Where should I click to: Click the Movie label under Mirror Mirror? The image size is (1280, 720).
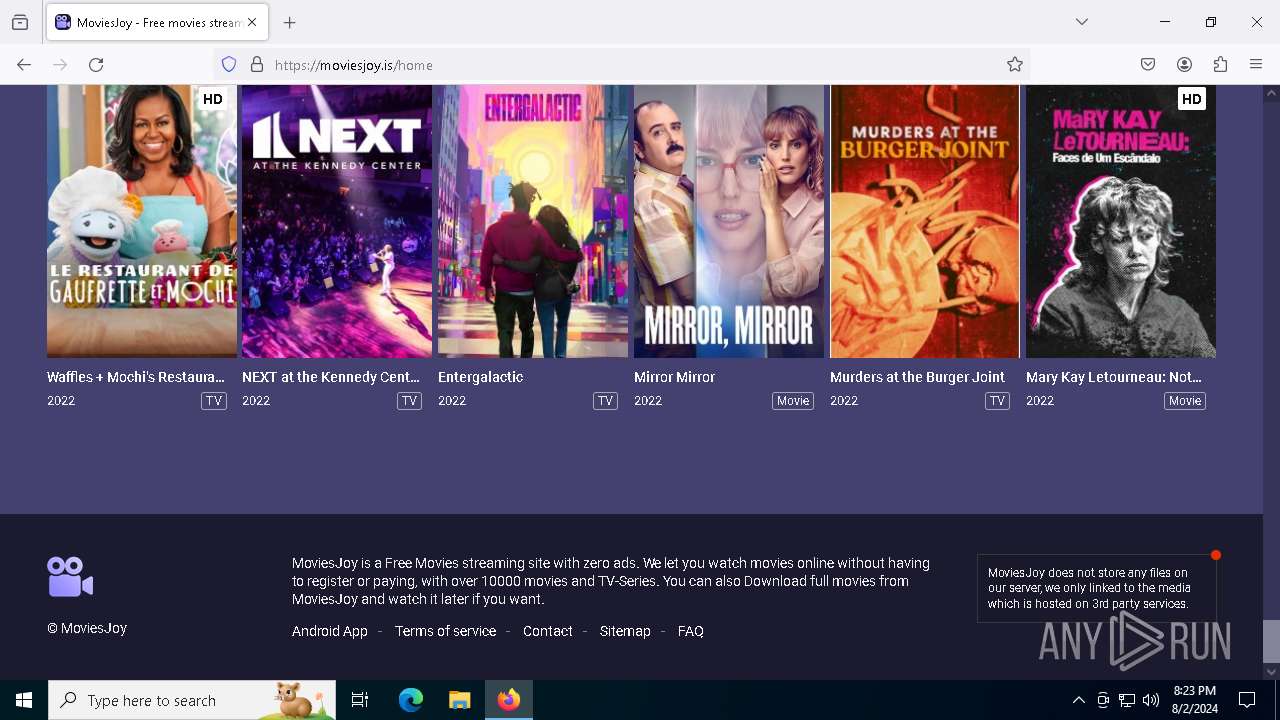click(793, 401)
